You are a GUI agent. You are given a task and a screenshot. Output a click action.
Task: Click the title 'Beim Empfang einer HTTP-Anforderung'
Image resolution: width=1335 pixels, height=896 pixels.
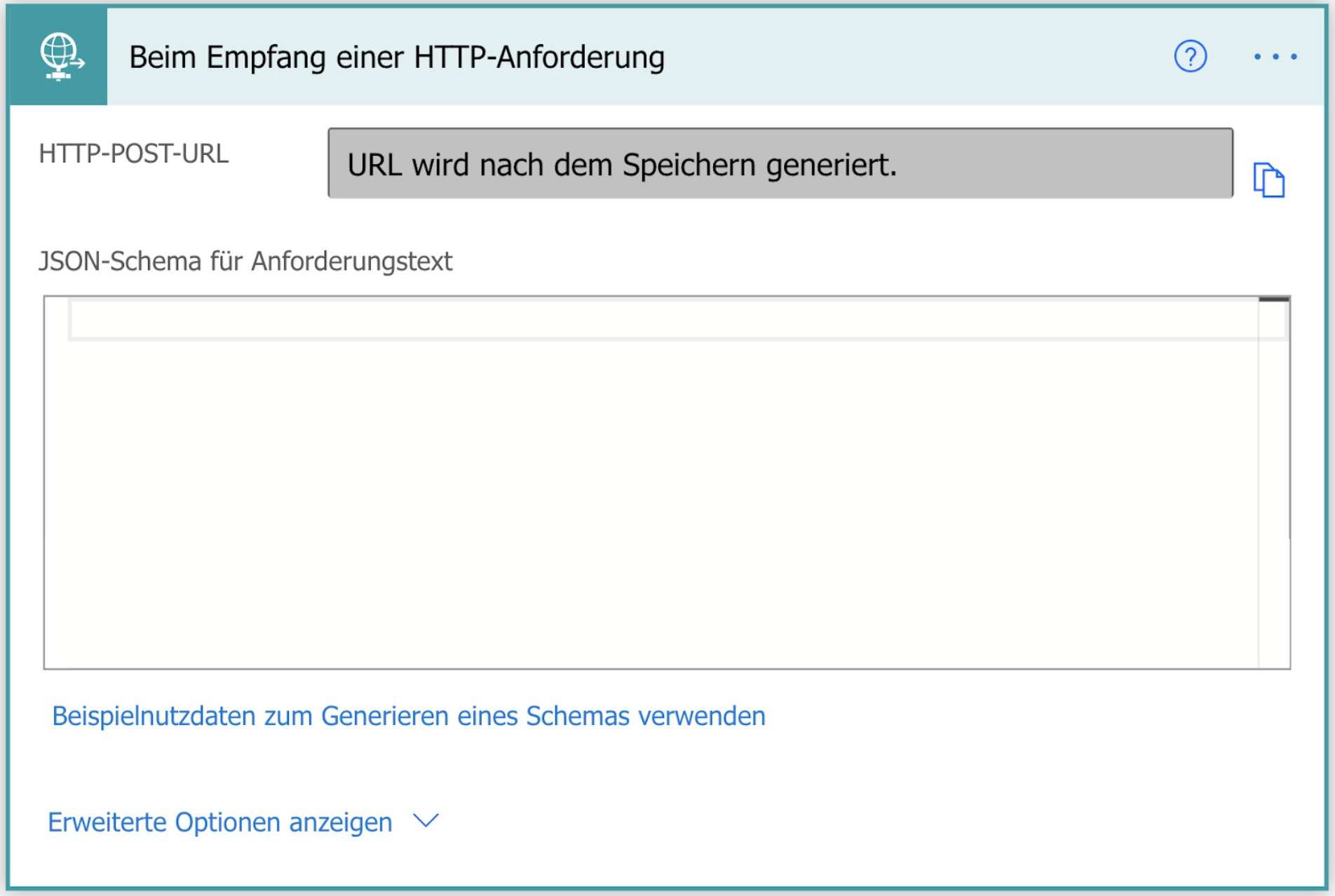click(396, 57)
